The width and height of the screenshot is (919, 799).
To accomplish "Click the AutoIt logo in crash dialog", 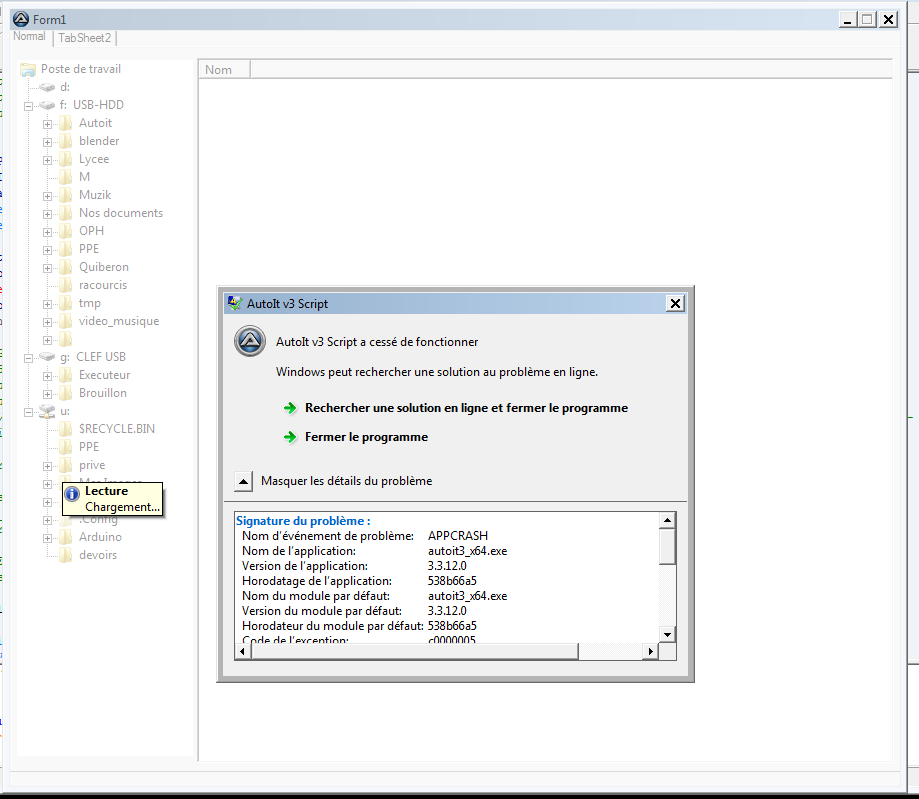I will 249,342.
